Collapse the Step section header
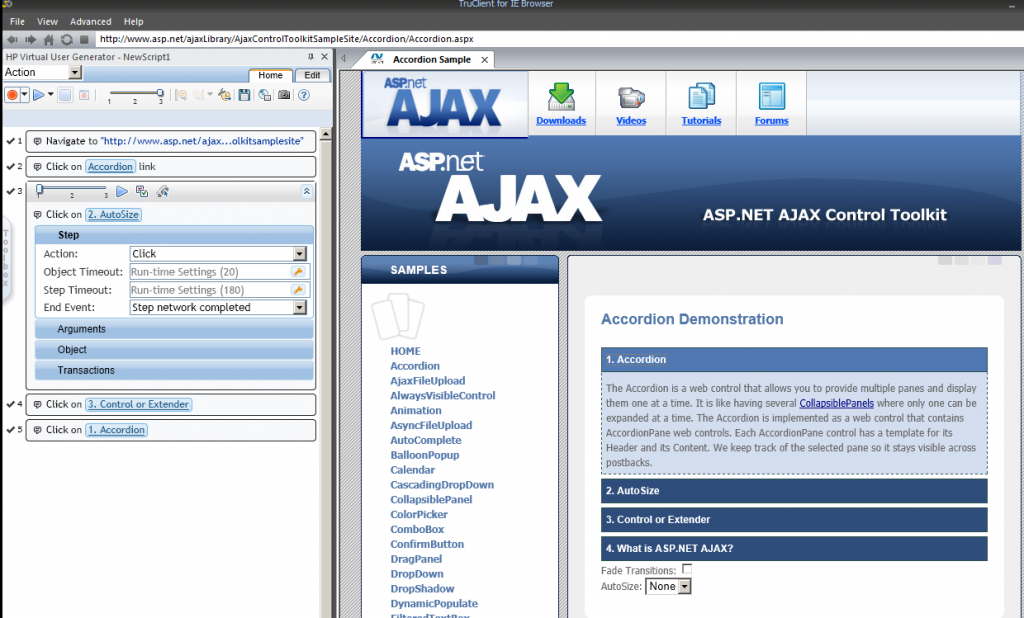 click(x=174, y=235)
